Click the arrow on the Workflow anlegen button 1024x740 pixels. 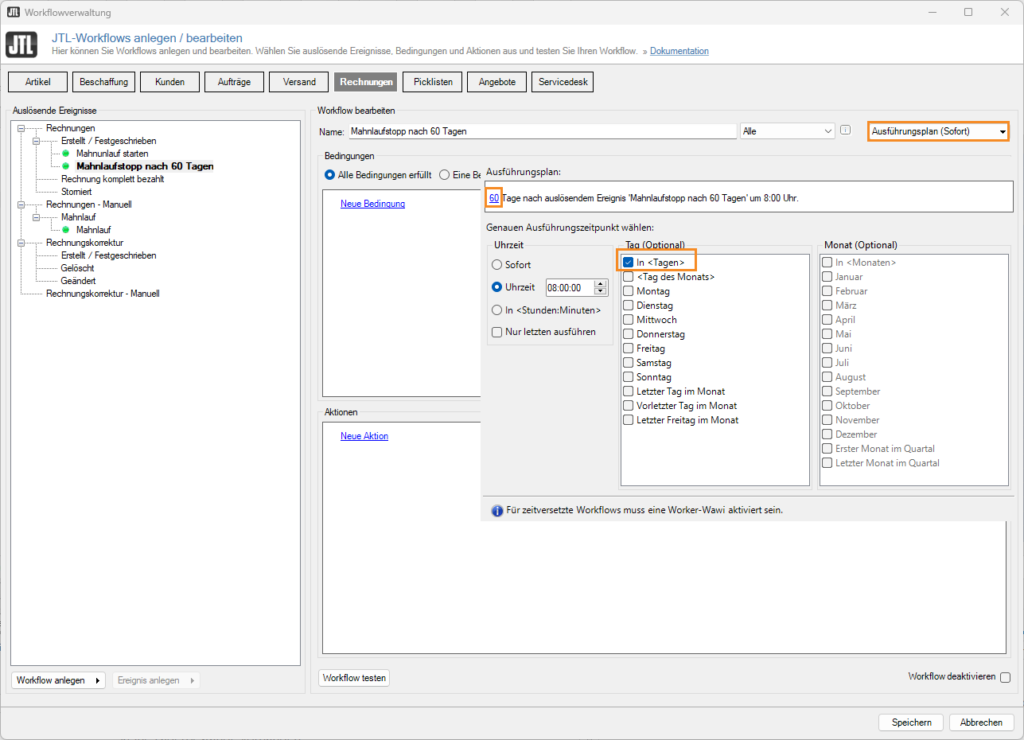(97, 680)
